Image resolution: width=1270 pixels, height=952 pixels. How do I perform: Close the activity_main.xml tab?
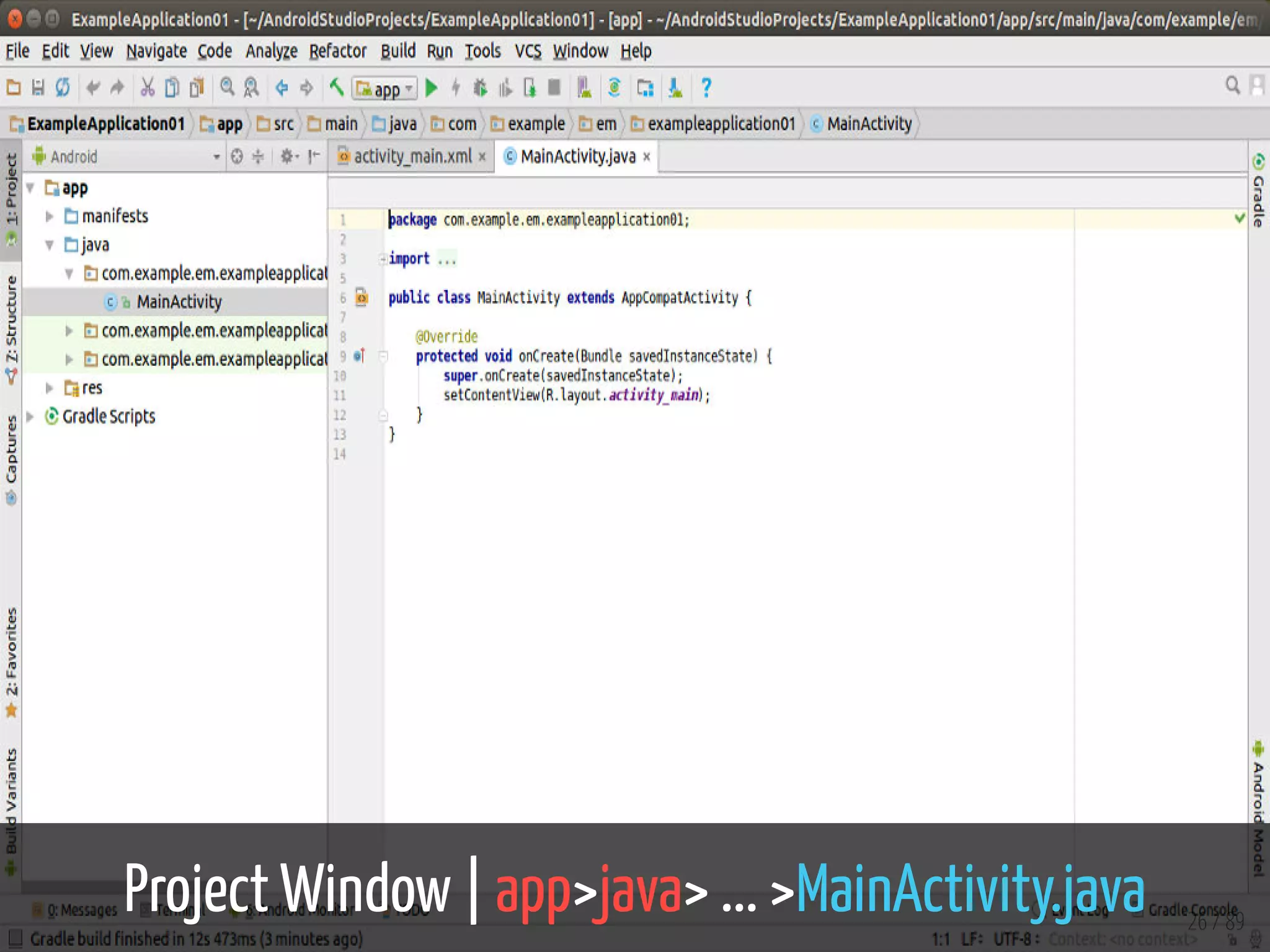click(x=482, y=157)
